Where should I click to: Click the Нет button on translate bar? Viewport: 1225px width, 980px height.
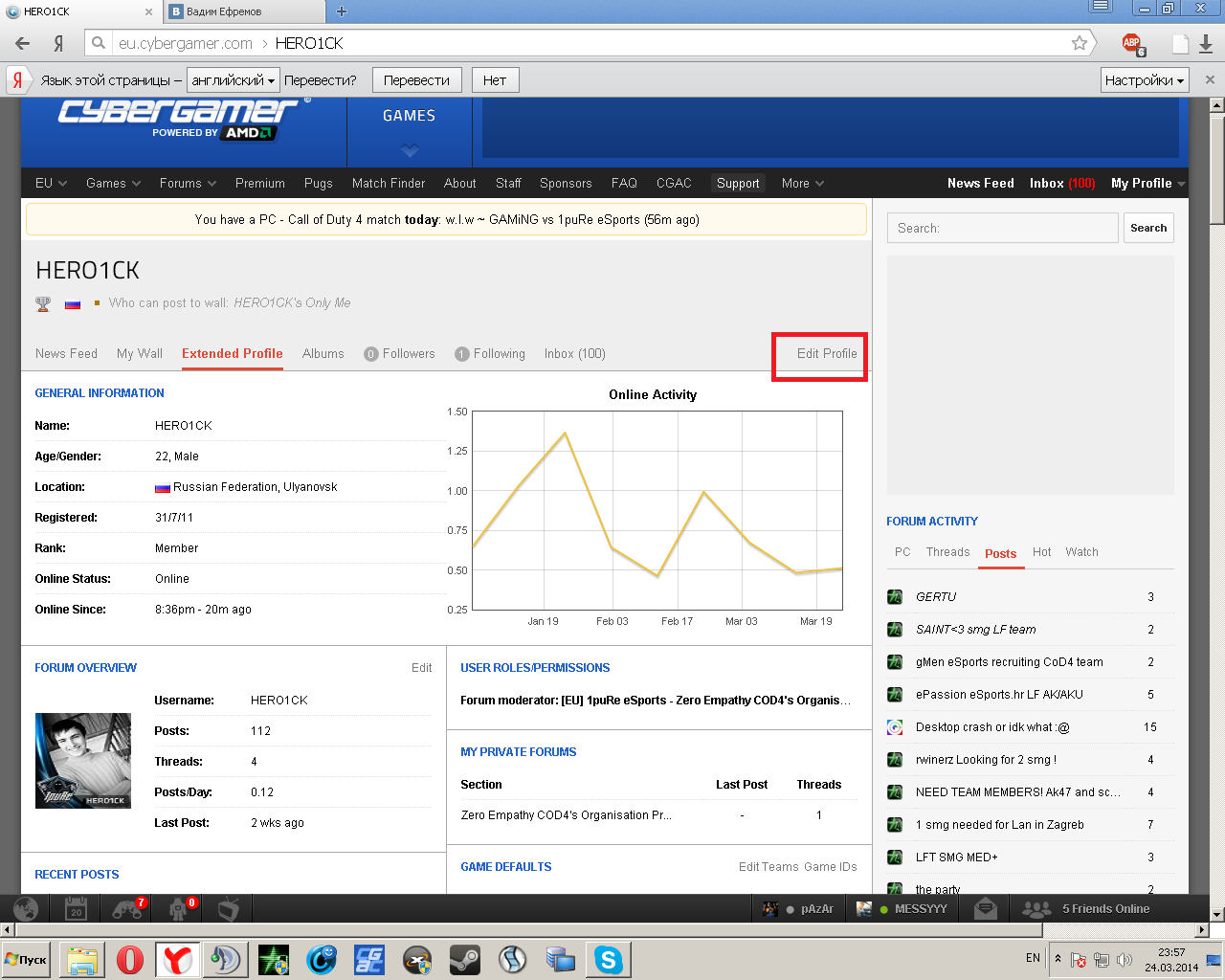495,80
